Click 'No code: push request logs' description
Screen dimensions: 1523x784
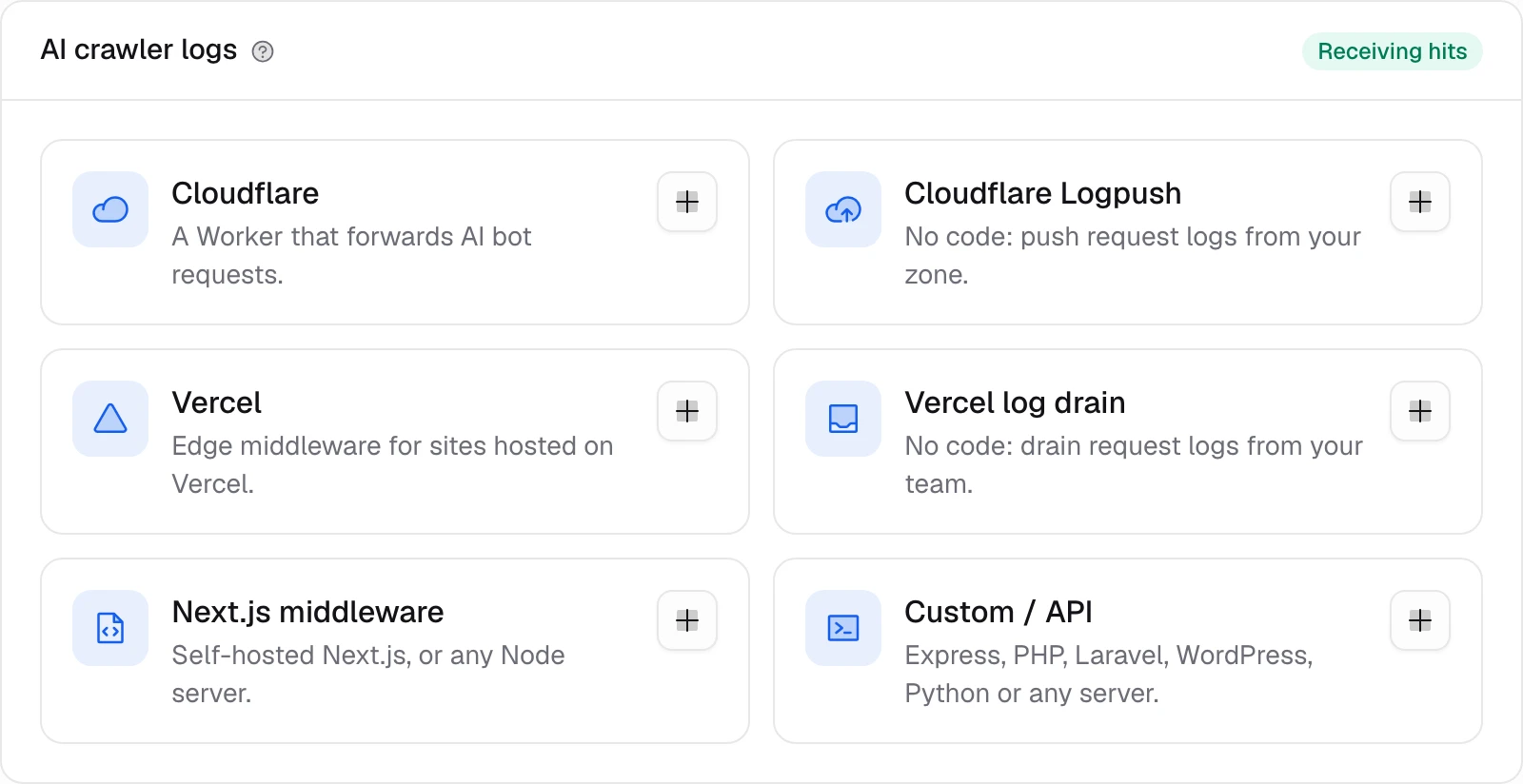(x=1134, y=255)
